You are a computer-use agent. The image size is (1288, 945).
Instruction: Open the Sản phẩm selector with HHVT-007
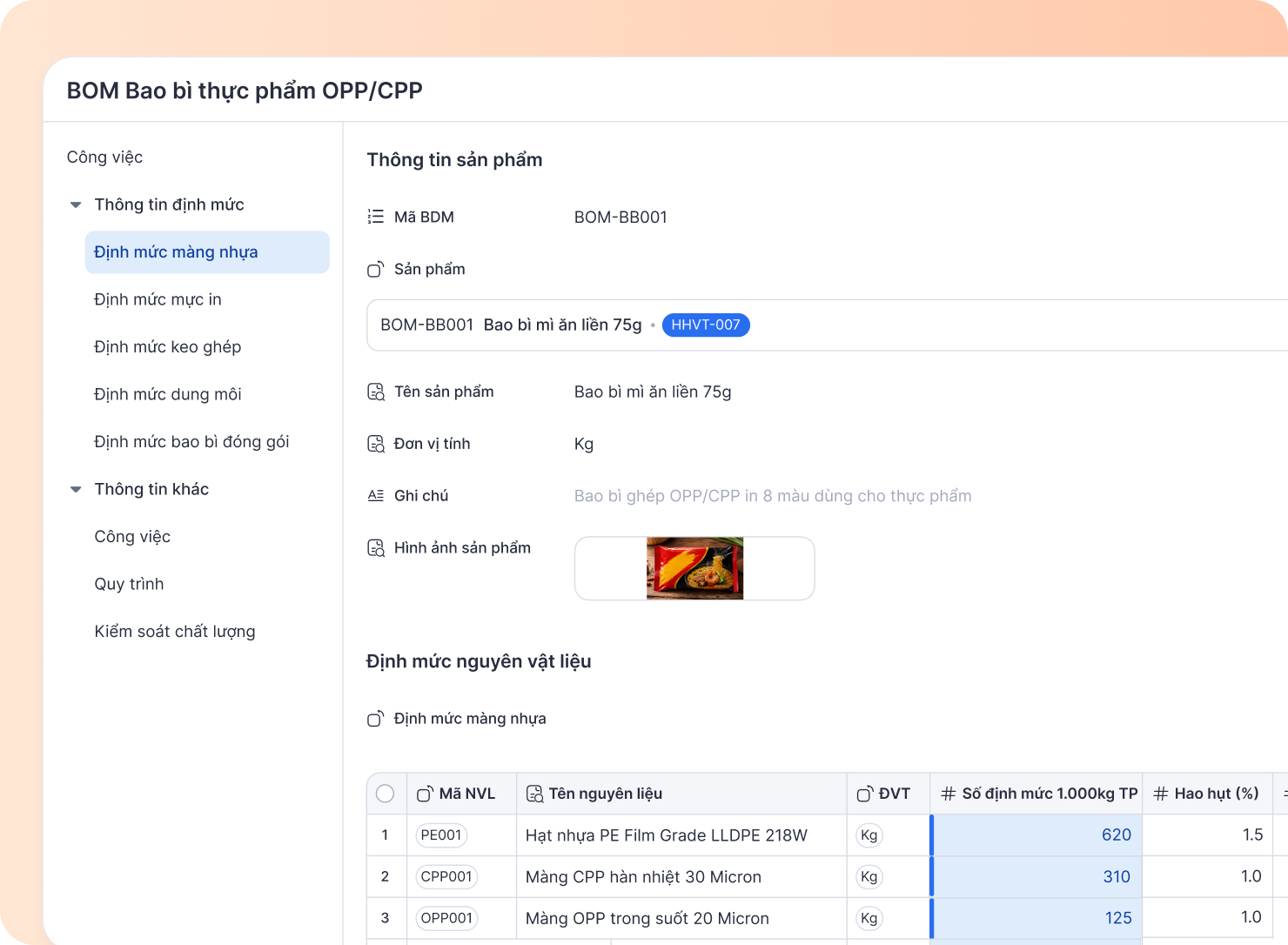pyautogui.click(x=827, y=325)
